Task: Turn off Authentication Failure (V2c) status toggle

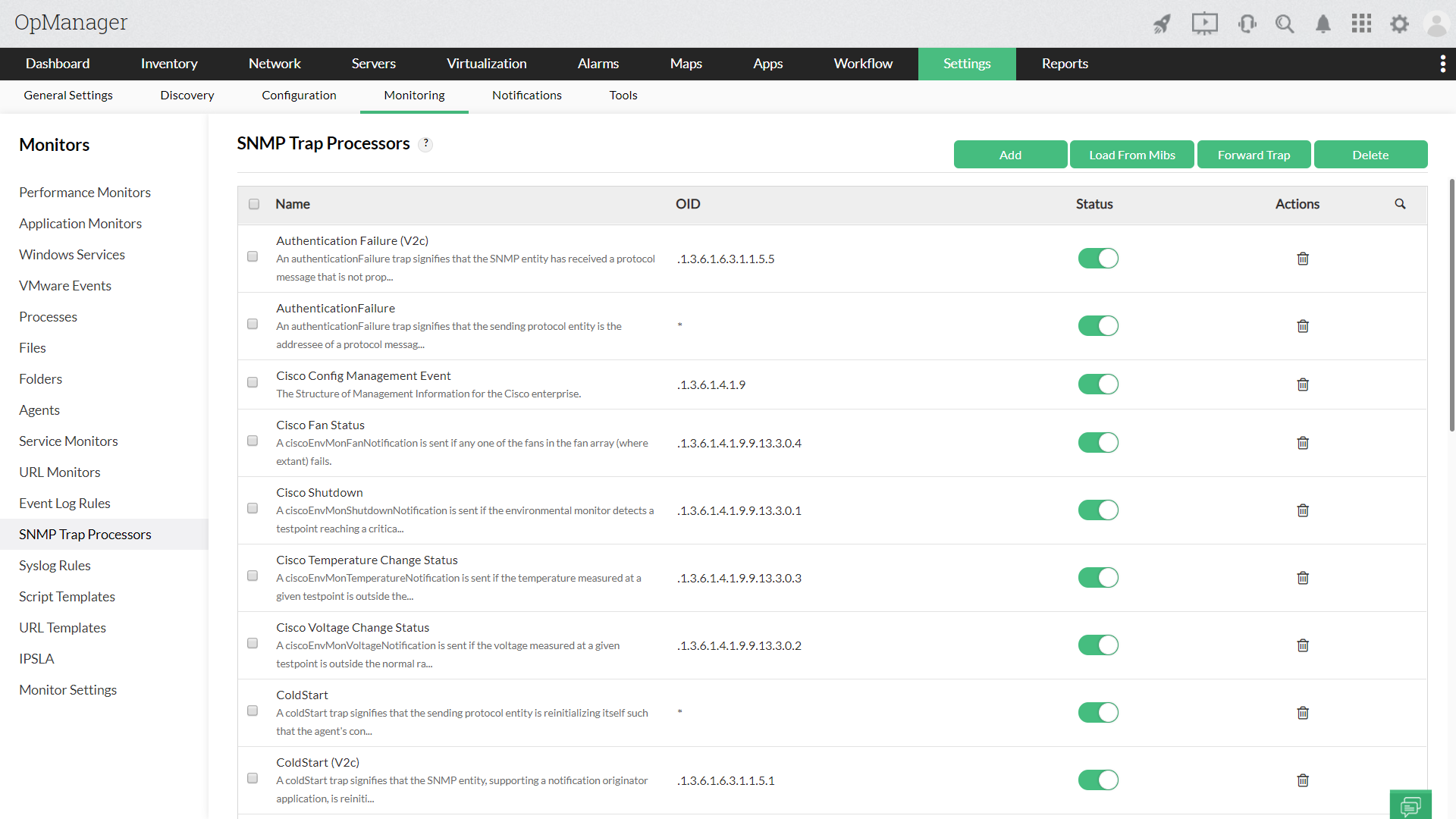Action: 1097,259
